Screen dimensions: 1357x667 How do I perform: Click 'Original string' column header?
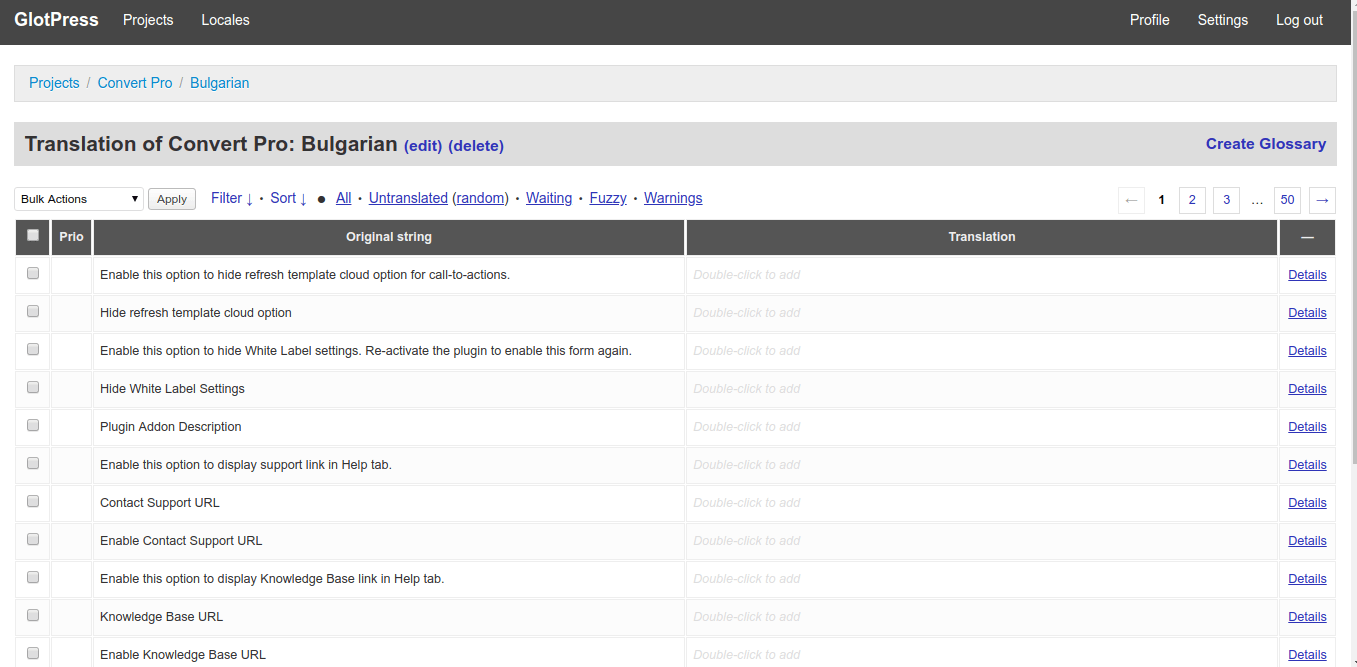click(x=389, y=237)
